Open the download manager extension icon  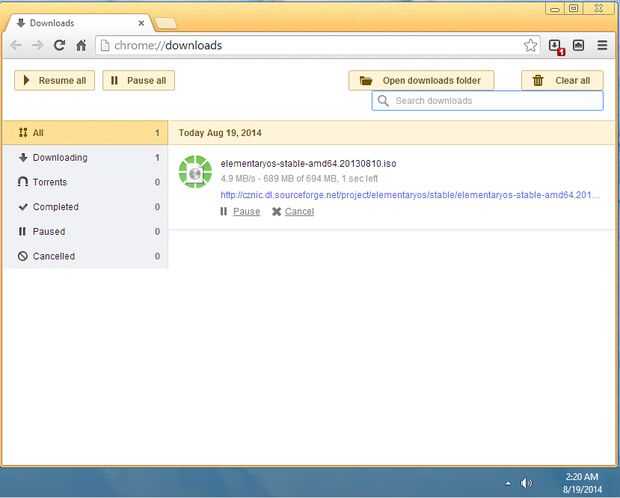tap(556, 46)
